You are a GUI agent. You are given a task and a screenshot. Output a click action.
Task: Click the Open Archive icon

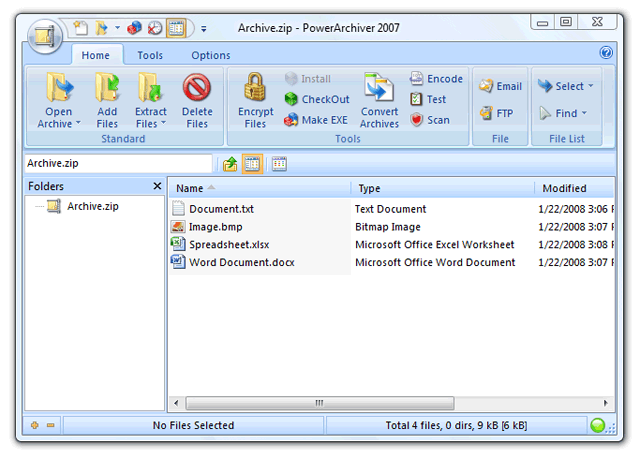[58, 88]
